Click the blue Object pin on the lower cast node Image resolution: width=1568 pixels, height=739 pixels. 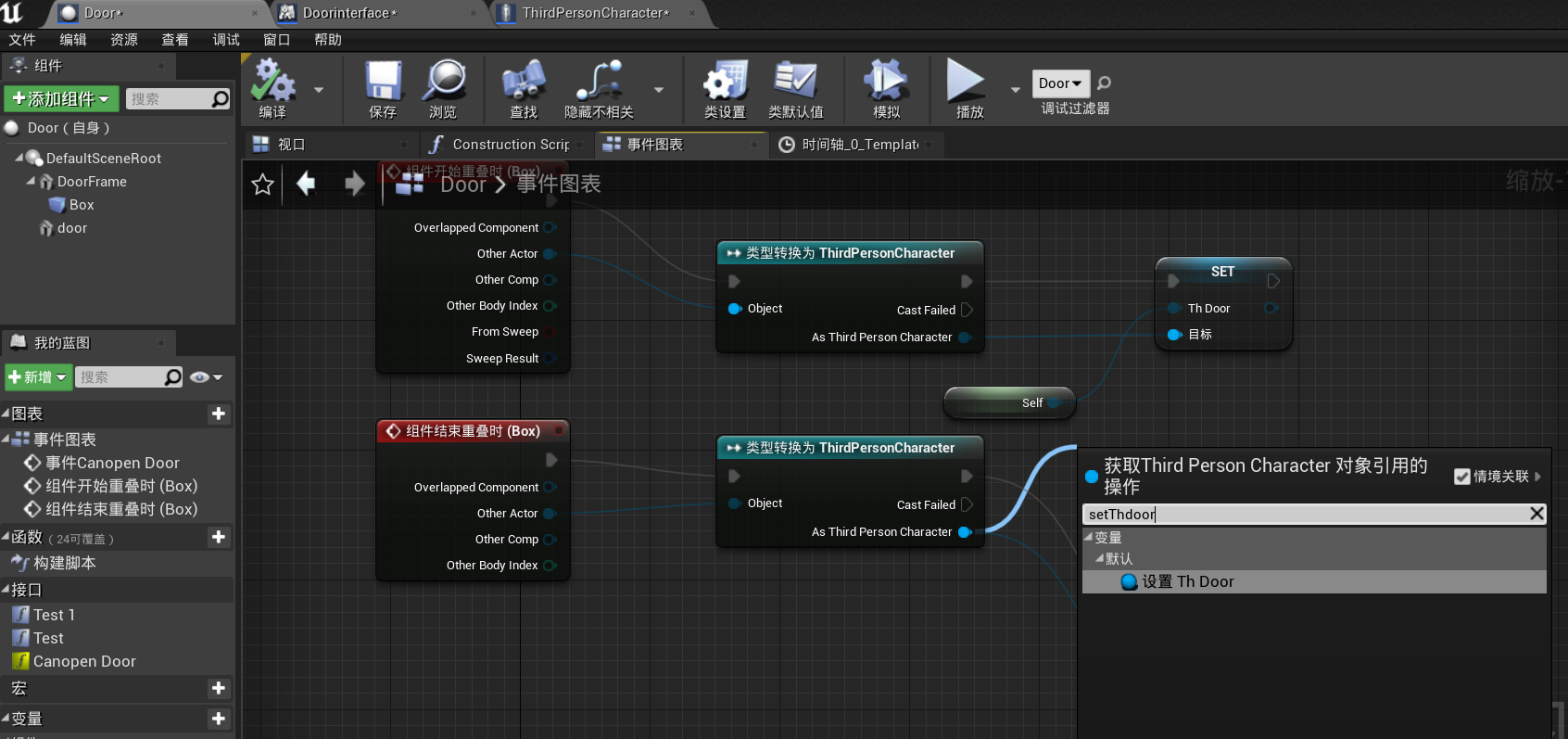tap(735, 503)
